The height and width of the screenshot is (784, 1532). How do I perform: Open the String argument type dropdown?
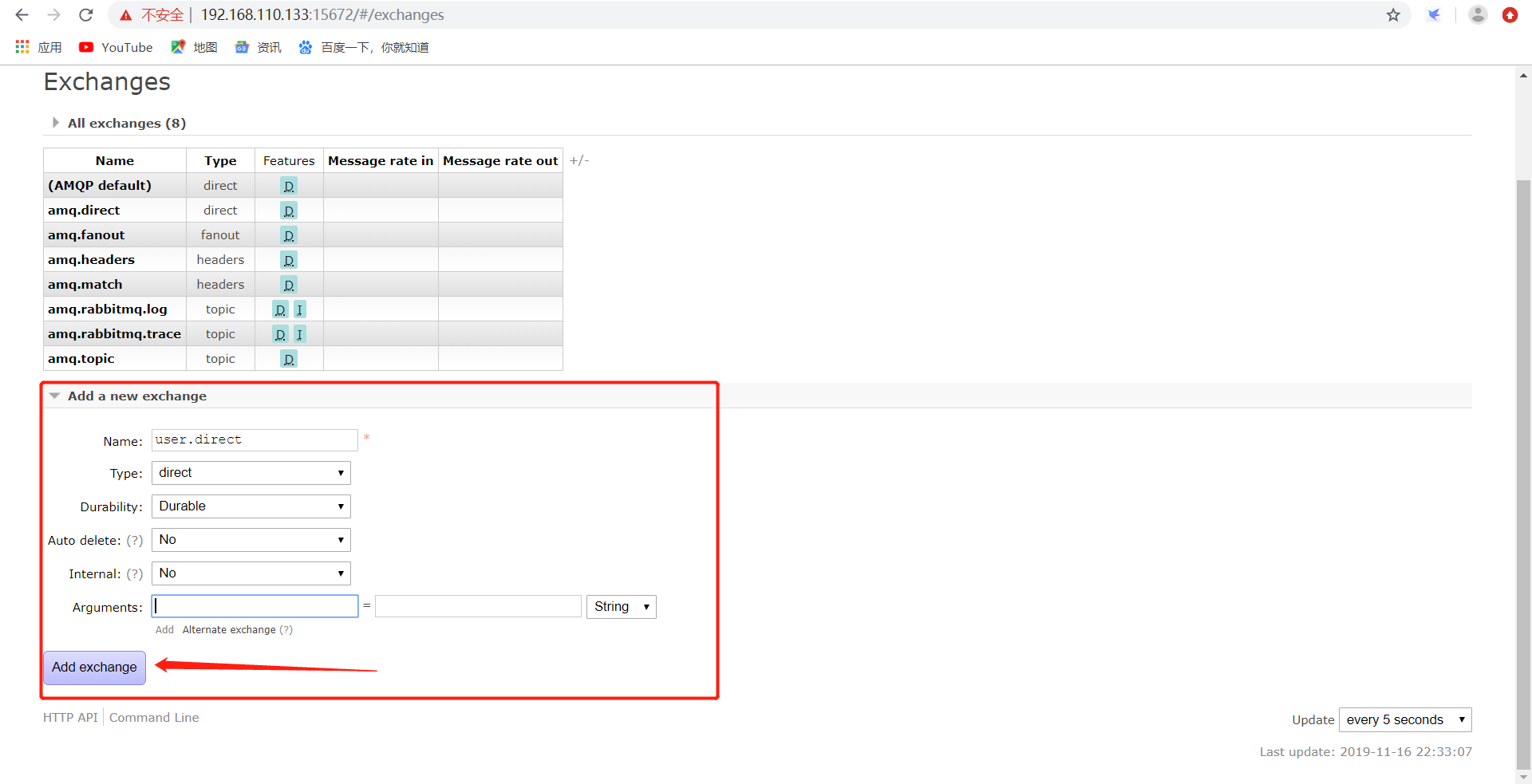[622, 607]
